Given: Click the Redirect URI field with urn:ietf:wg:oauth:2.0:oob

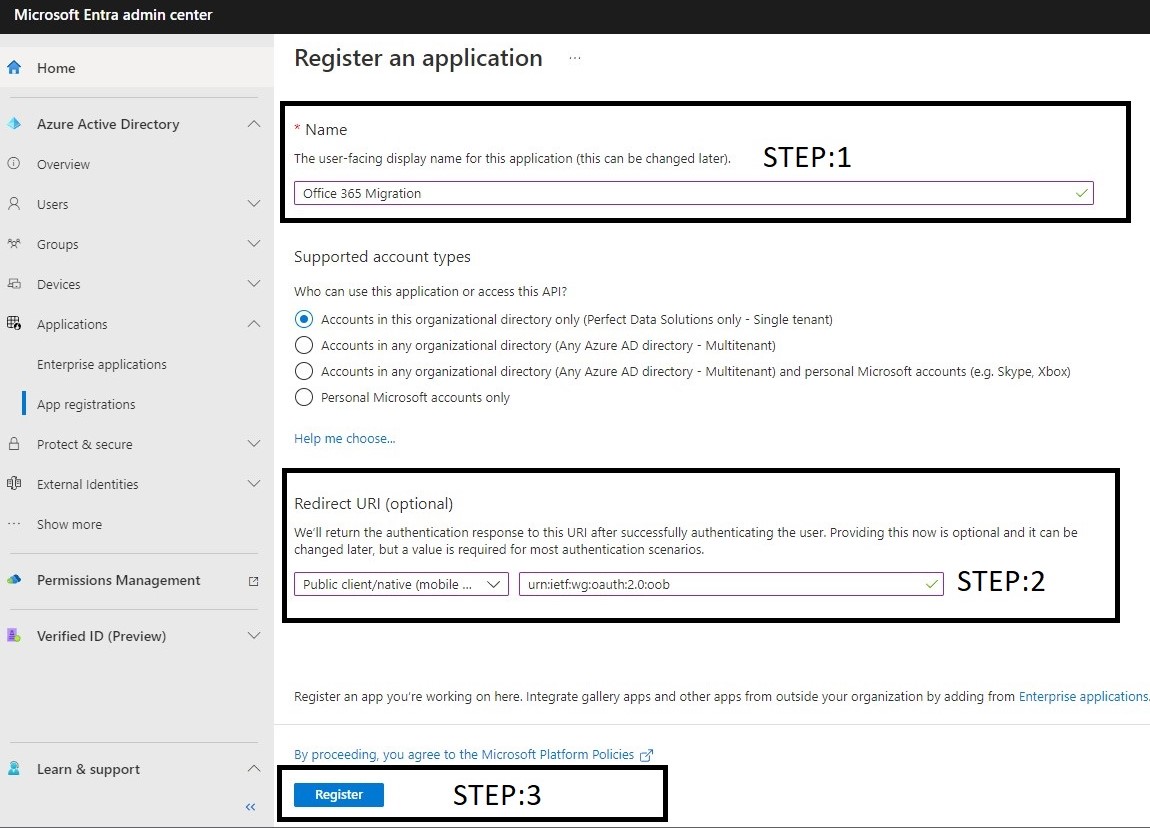Looking at the screenshot, I should click(x=730, y=584).
